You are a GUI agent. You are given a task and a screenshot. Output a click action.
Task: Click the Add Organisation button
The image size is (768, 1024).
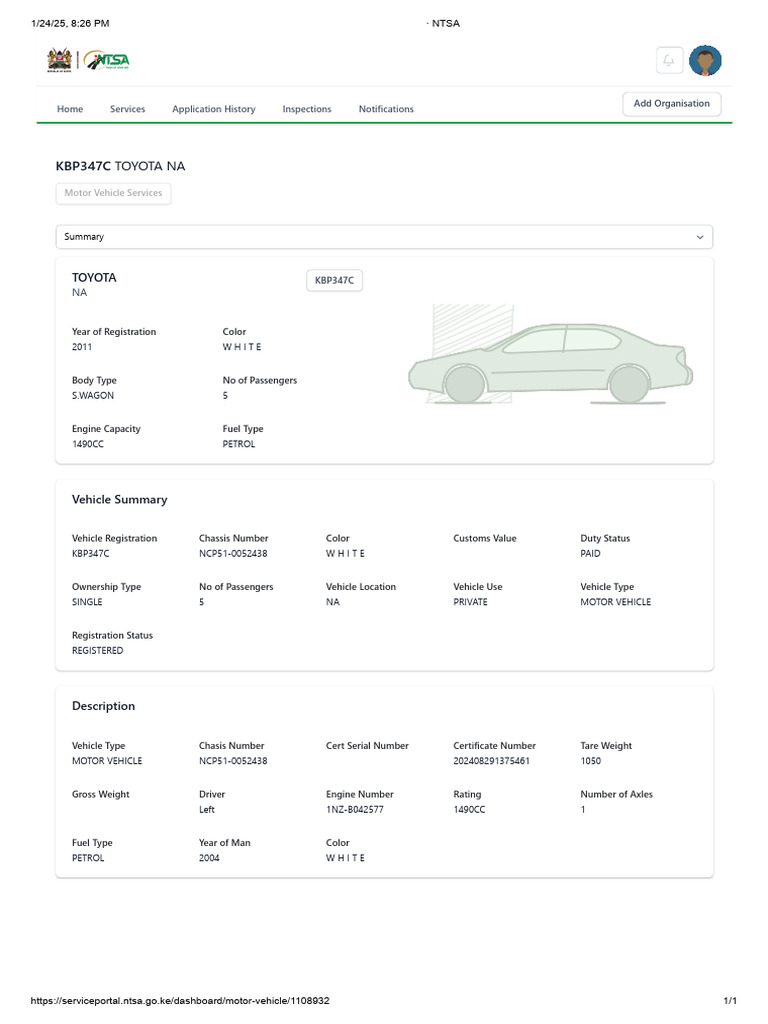click(x=671, y=104)
